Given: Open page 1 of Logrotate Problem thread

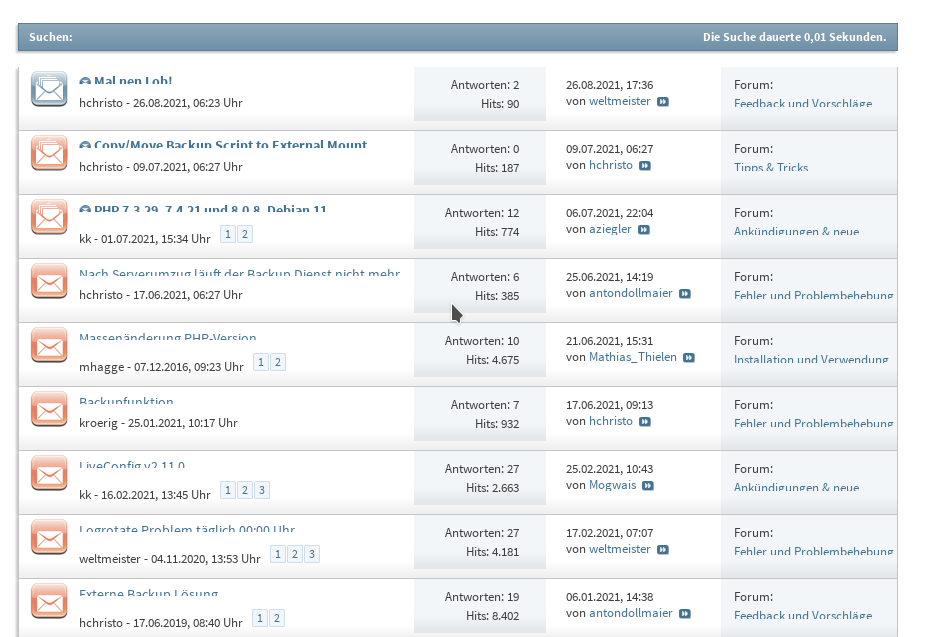Looking at the screenshot, I should (278, 554).
